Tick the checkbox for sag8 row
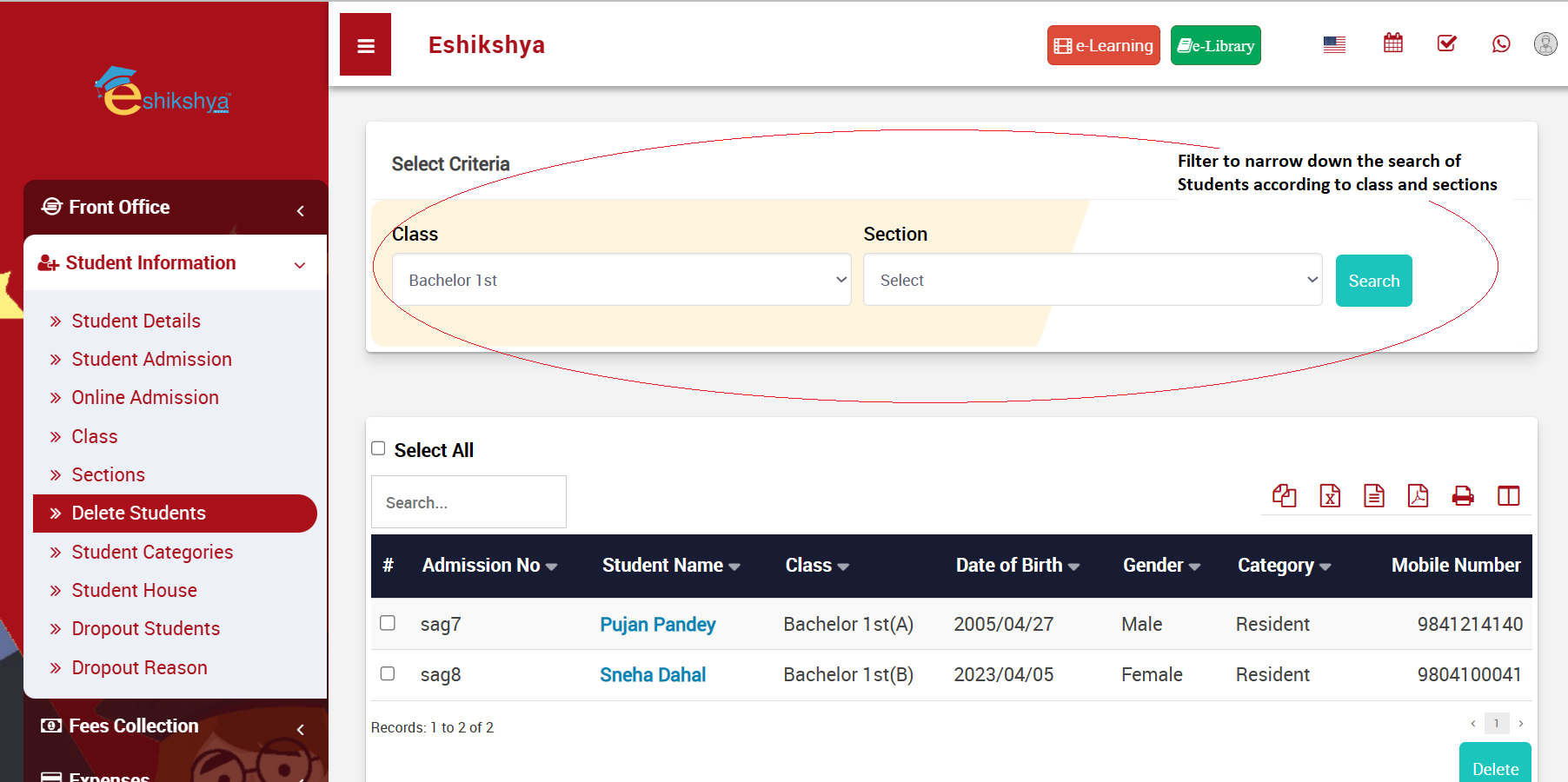 [x=388, y=673]
